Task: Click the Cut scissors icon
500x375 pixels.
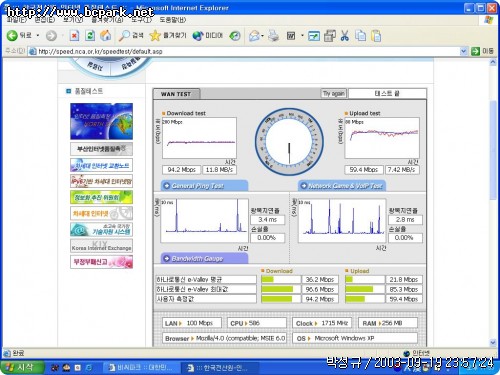Action: (345, 36)
